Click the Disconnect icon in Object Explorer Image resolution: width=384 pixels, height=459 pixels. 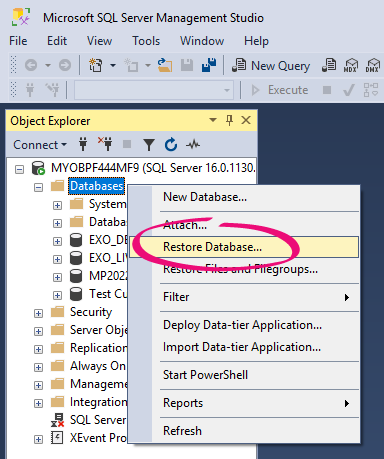click(105, 144)
